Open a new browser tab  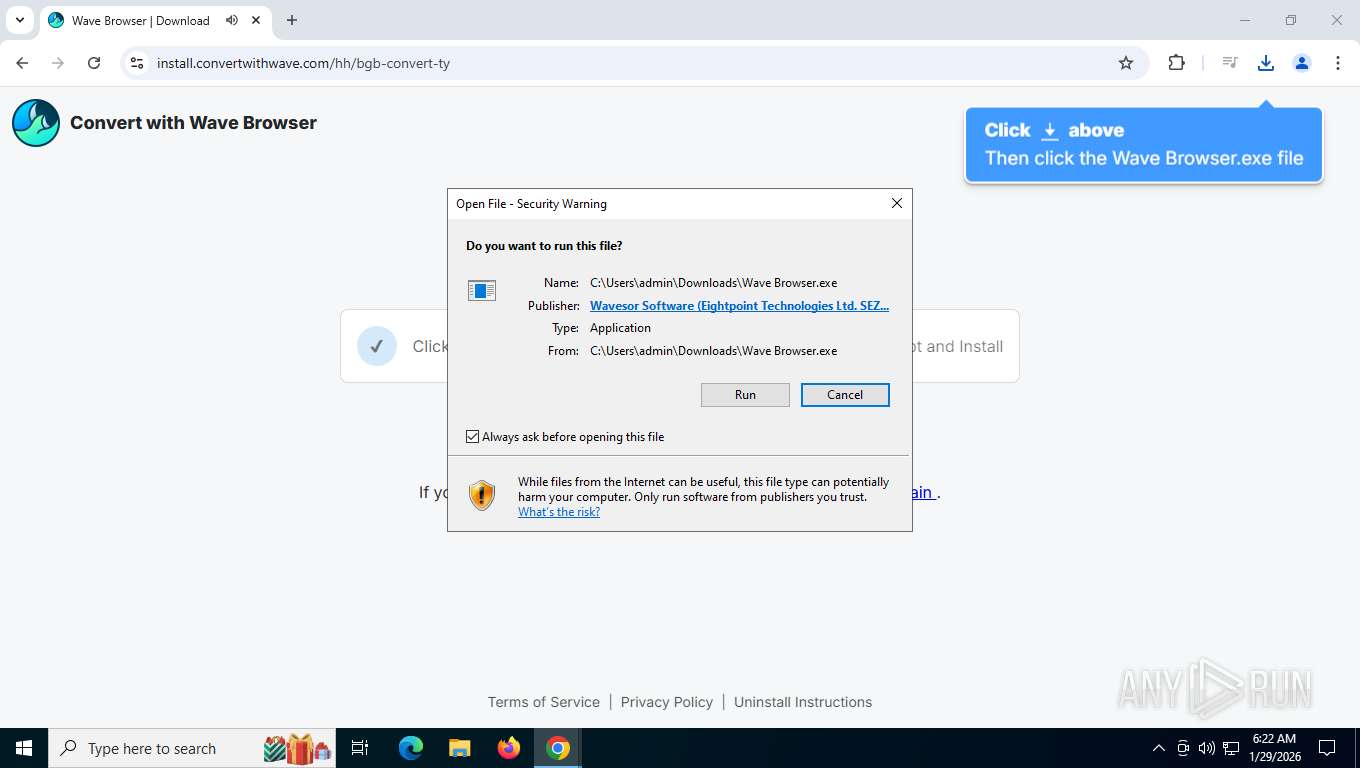pos(292,20)
